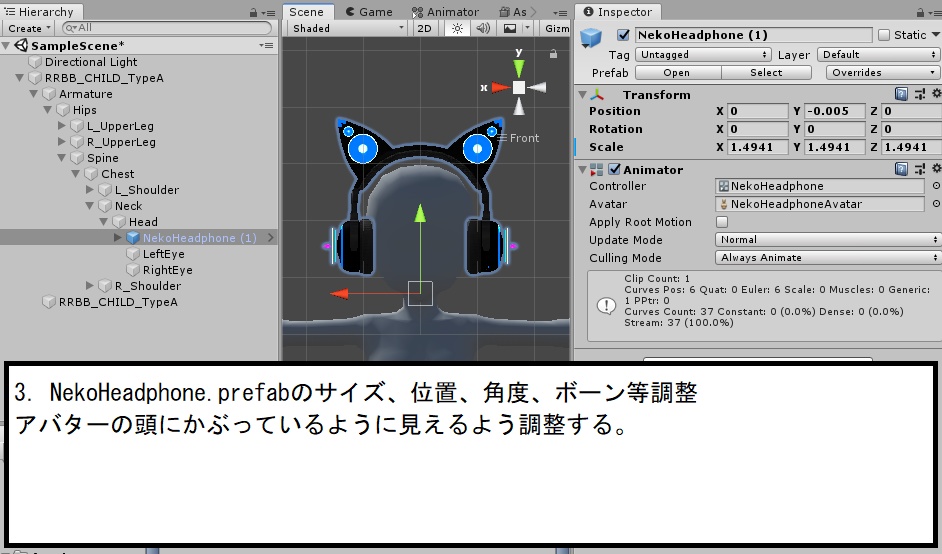Switch to the Game tab
942x554 pixels.
click(369, 12)
